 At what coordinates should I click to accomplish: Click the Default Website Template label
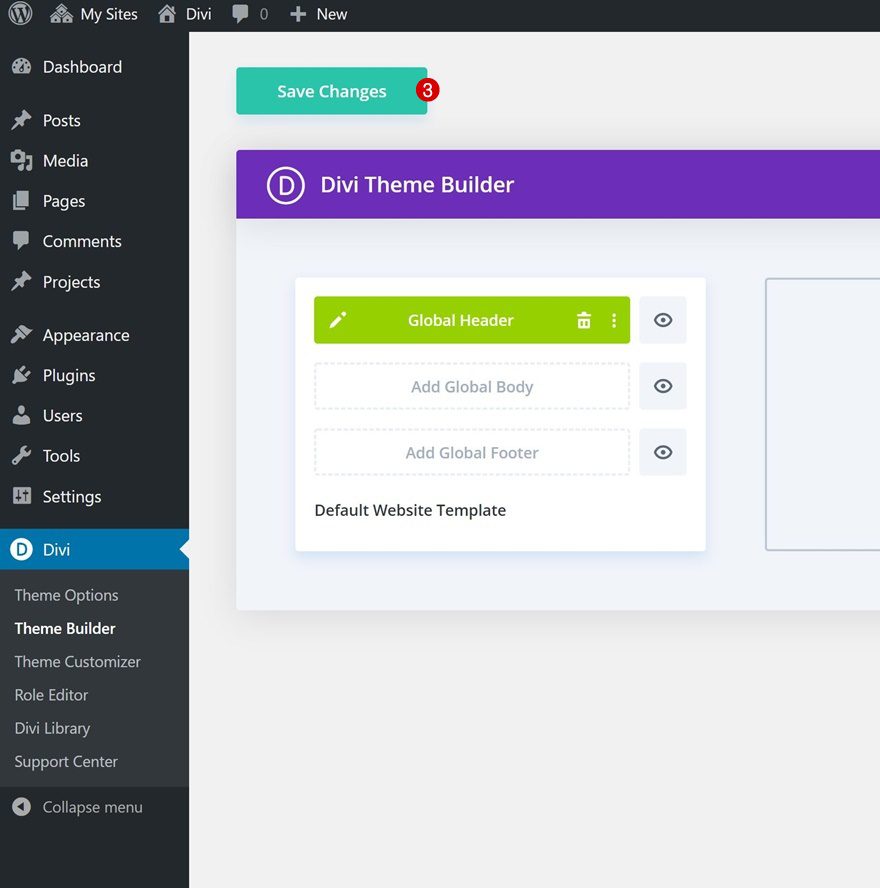(x=410, y=510)
